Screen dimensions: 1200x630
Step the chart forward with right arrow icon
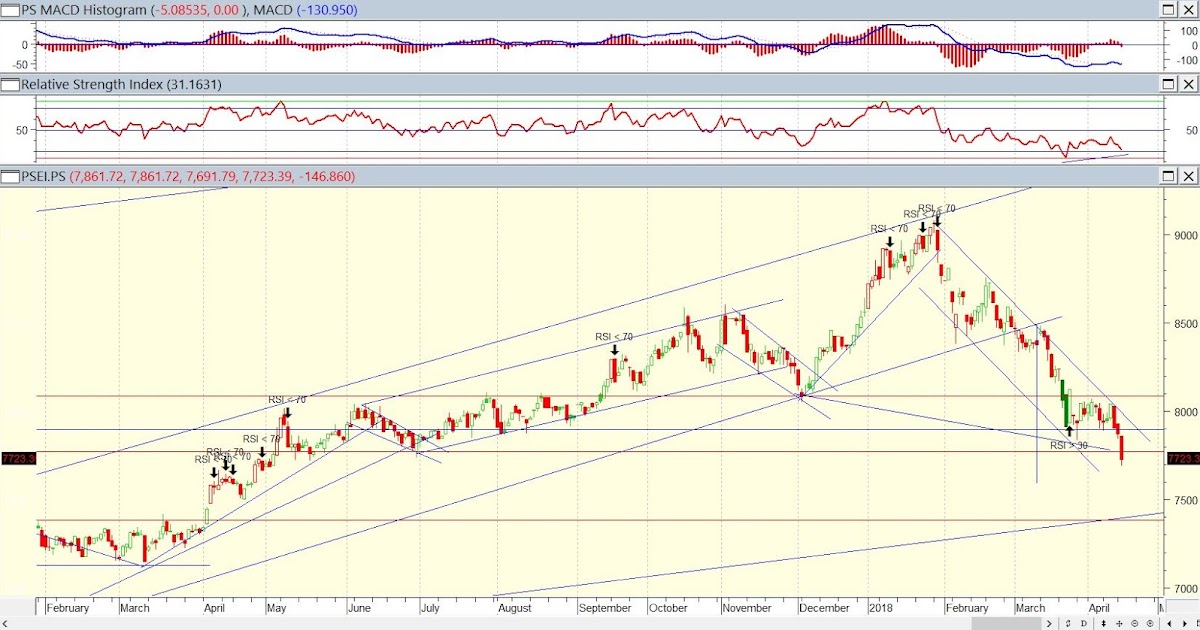(1185, 623)
